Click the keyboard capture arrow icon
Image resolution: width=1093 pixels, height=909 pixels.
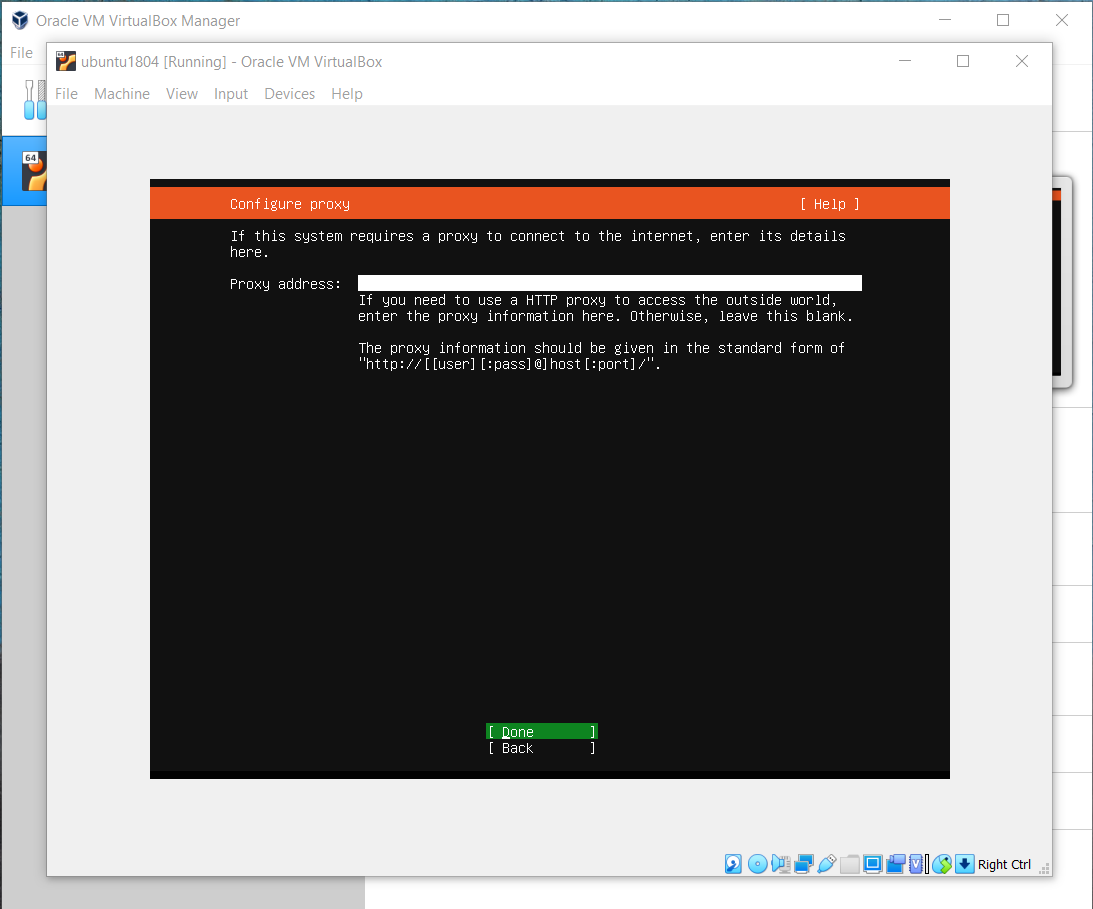click(x=964, y=864)
